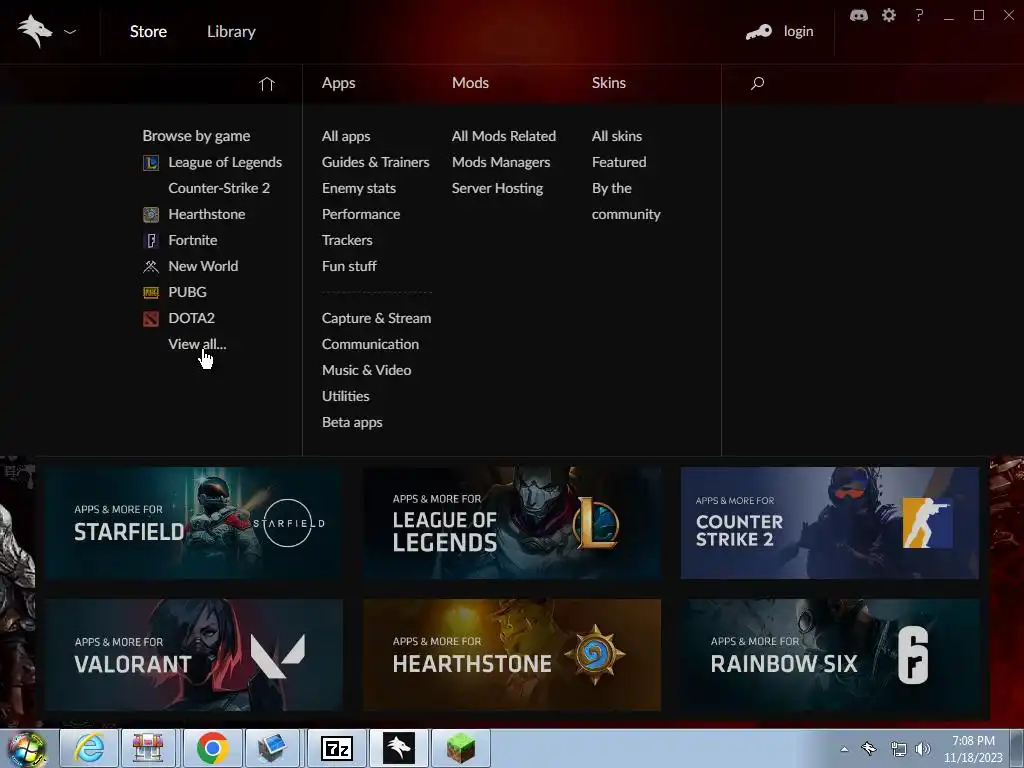Click the League of Legends game icon
The height and width of the screenshot is (768, 1024).
coord(151,162)
